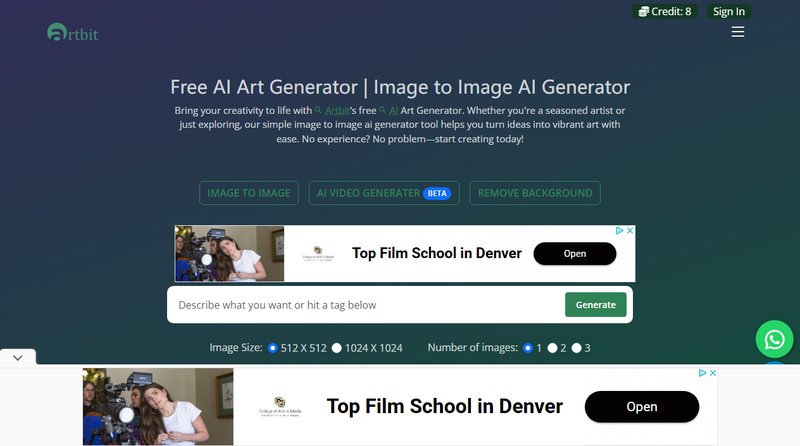Close the upper ad with X icon

pos(630,231)
